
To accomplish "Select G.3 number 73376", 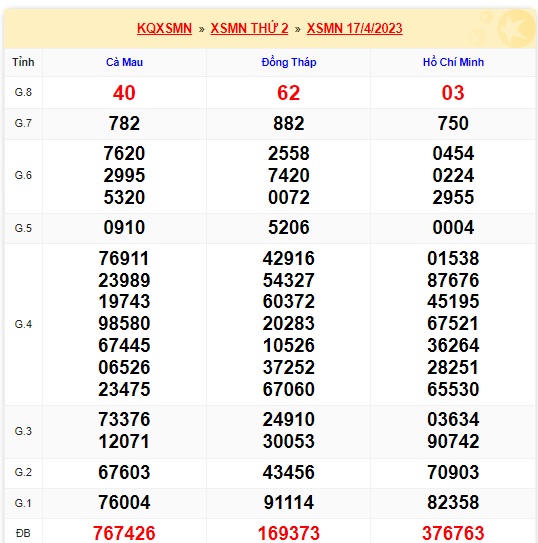I will pyautogui.click(x=124, y=419).
